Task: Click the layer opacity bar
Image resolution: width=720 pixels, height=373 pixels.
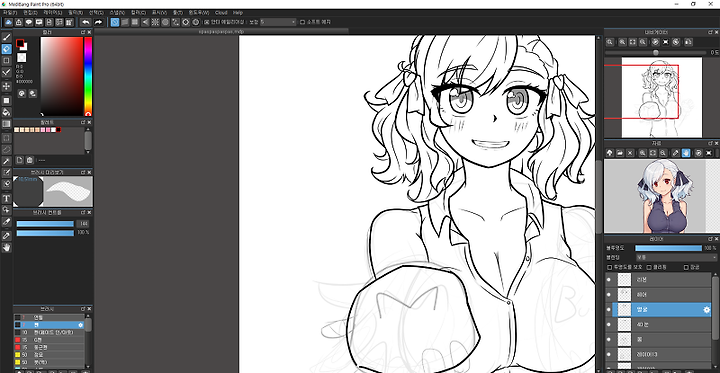Action: click(x=669, y=248)
